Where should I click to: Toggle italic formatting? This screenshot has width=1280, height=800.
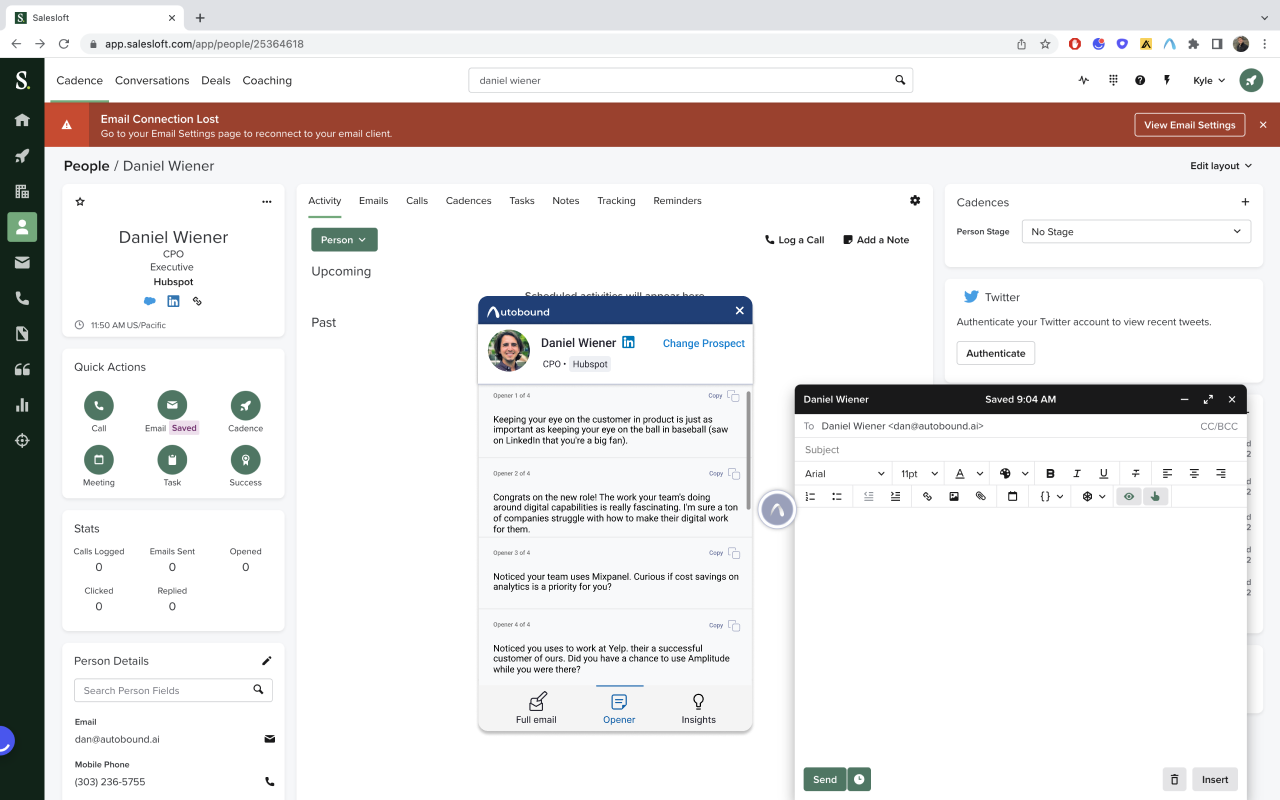(1077, 473)
